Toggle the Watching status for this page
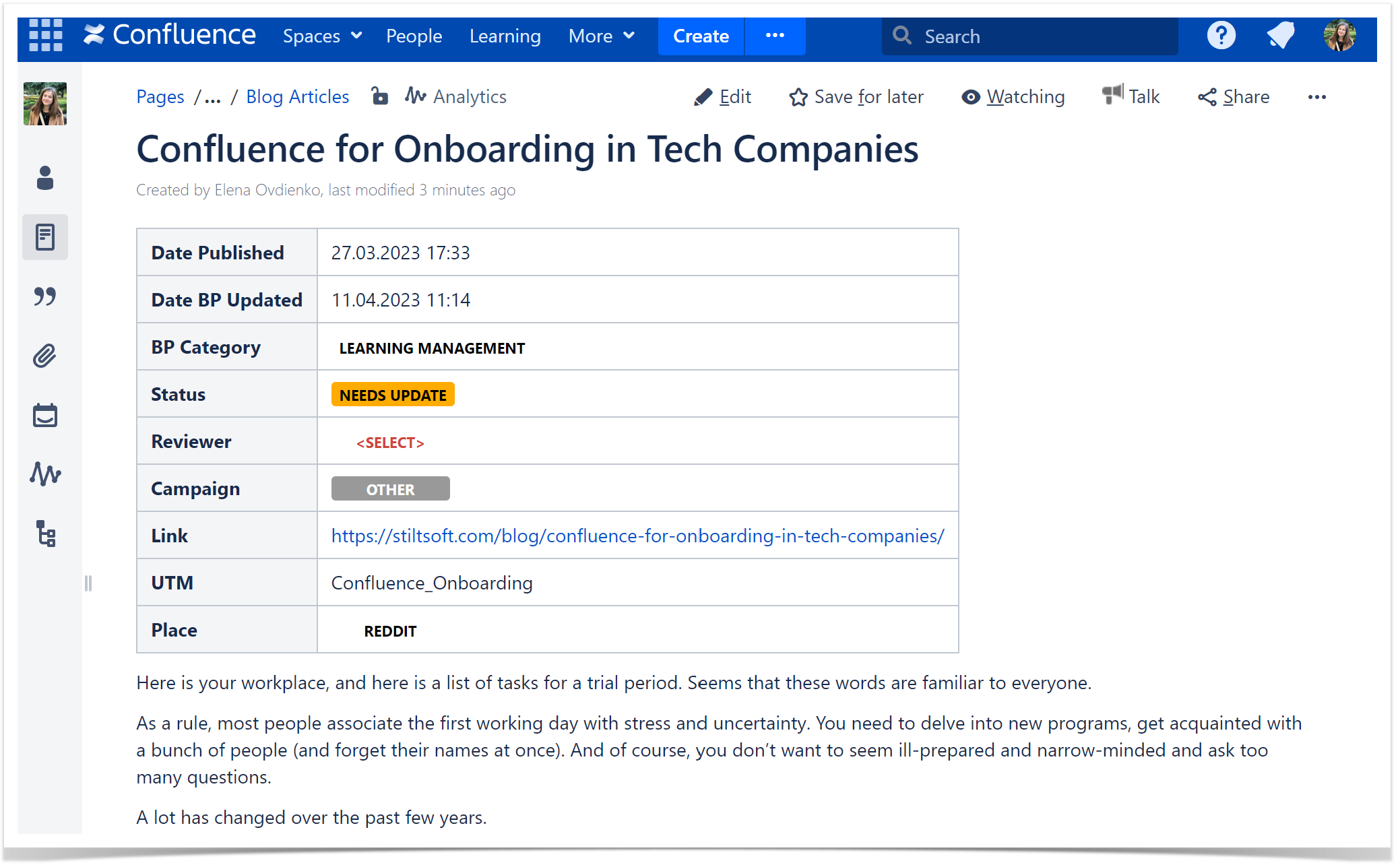 click(x=1012, y=97)
